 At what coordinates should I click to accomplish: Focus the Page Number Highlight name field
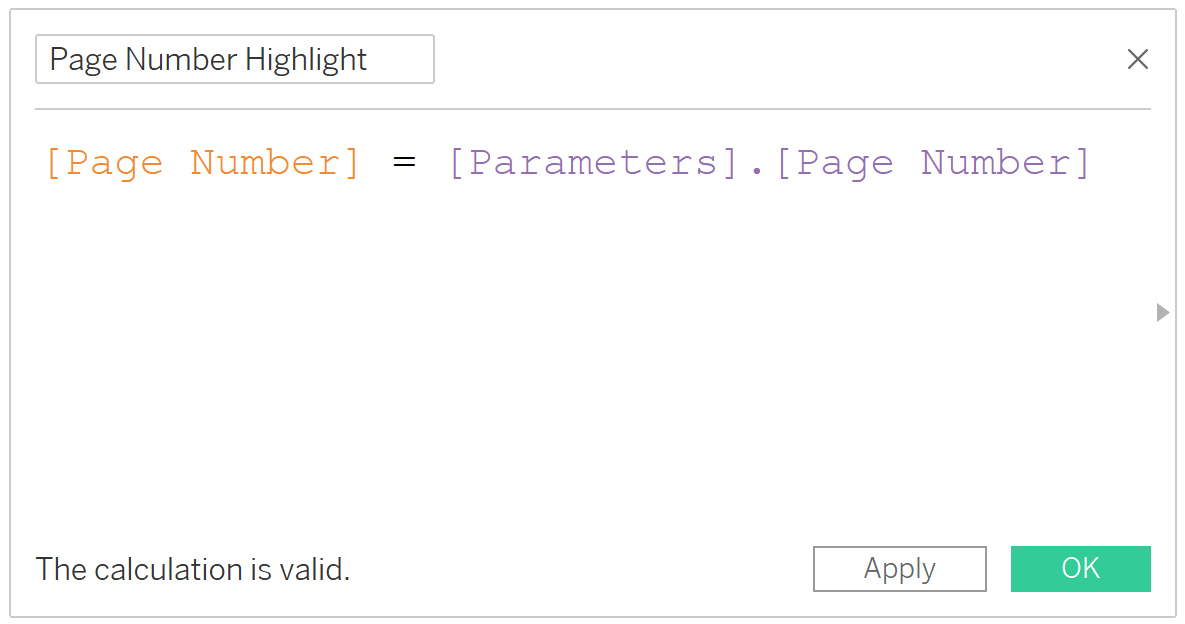(234, 60)
